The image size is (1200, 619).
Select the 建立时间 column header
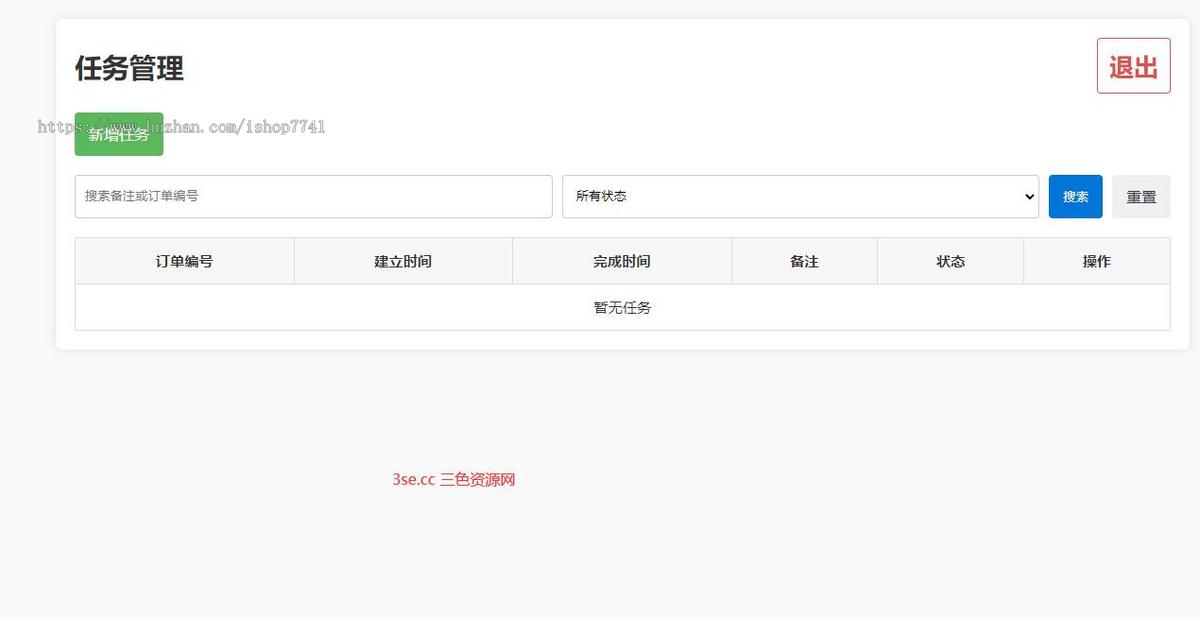[x=403, y=261]
